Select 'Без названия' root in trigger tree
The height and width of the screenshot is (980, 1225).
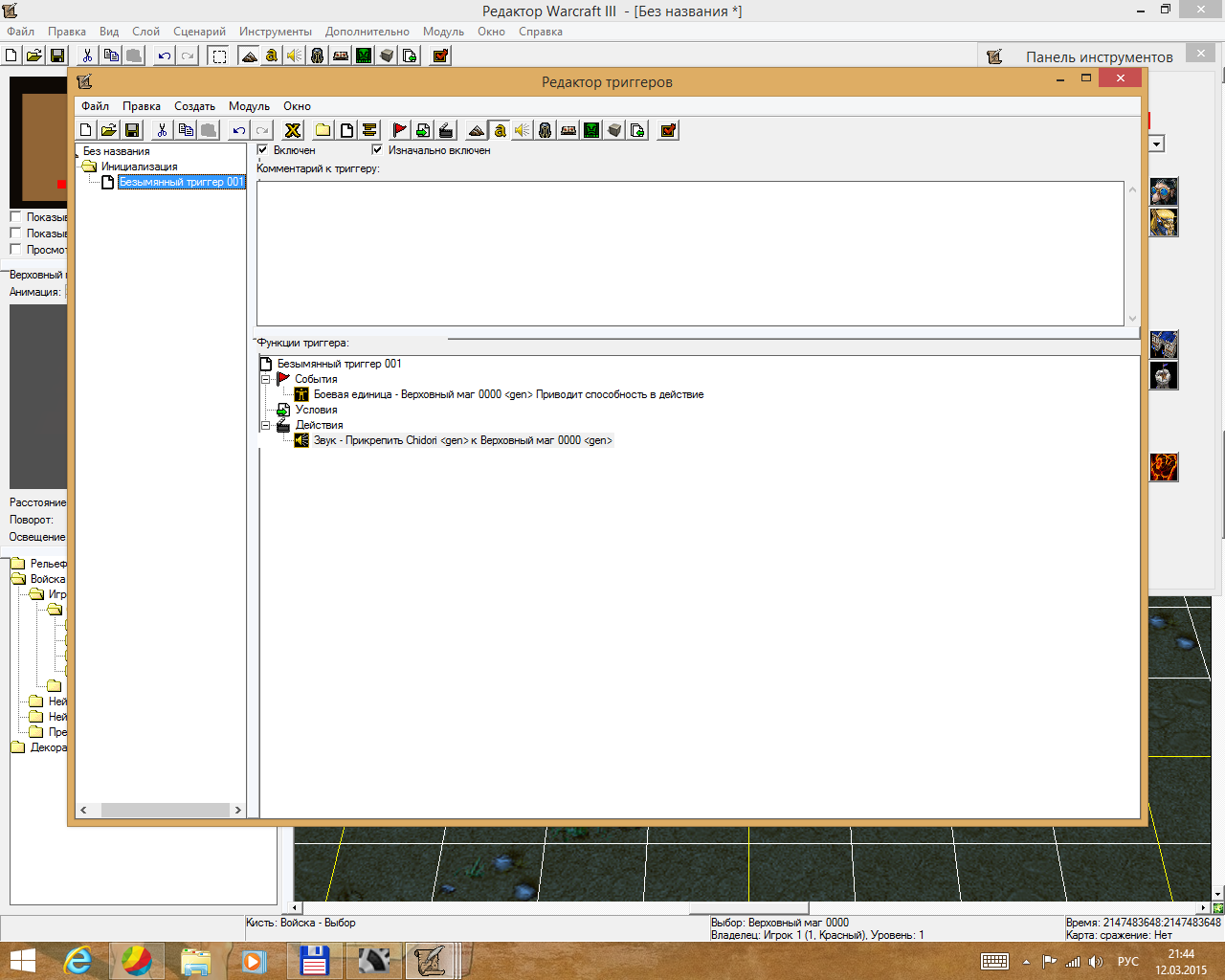click(117, 151)
